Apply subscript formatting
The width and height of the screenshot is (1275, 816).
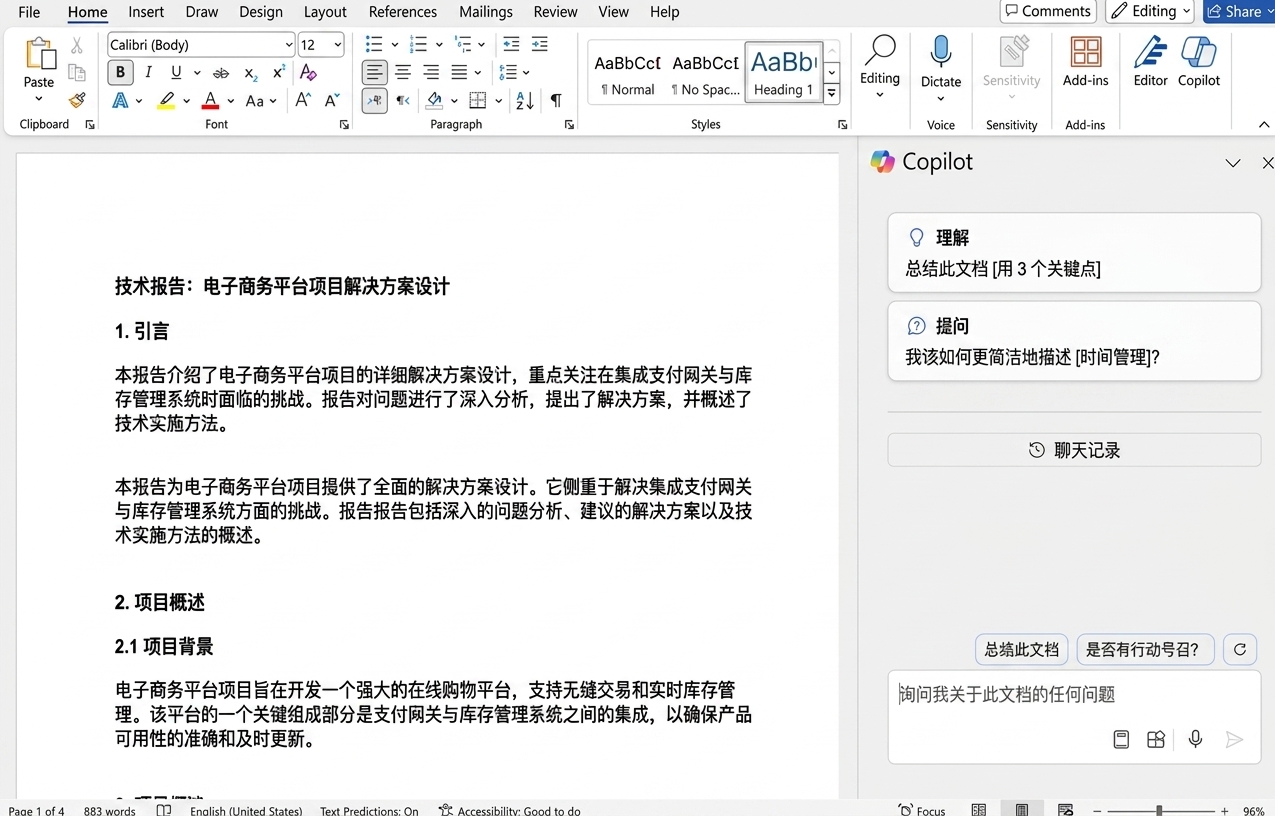[x=251, y=72]
